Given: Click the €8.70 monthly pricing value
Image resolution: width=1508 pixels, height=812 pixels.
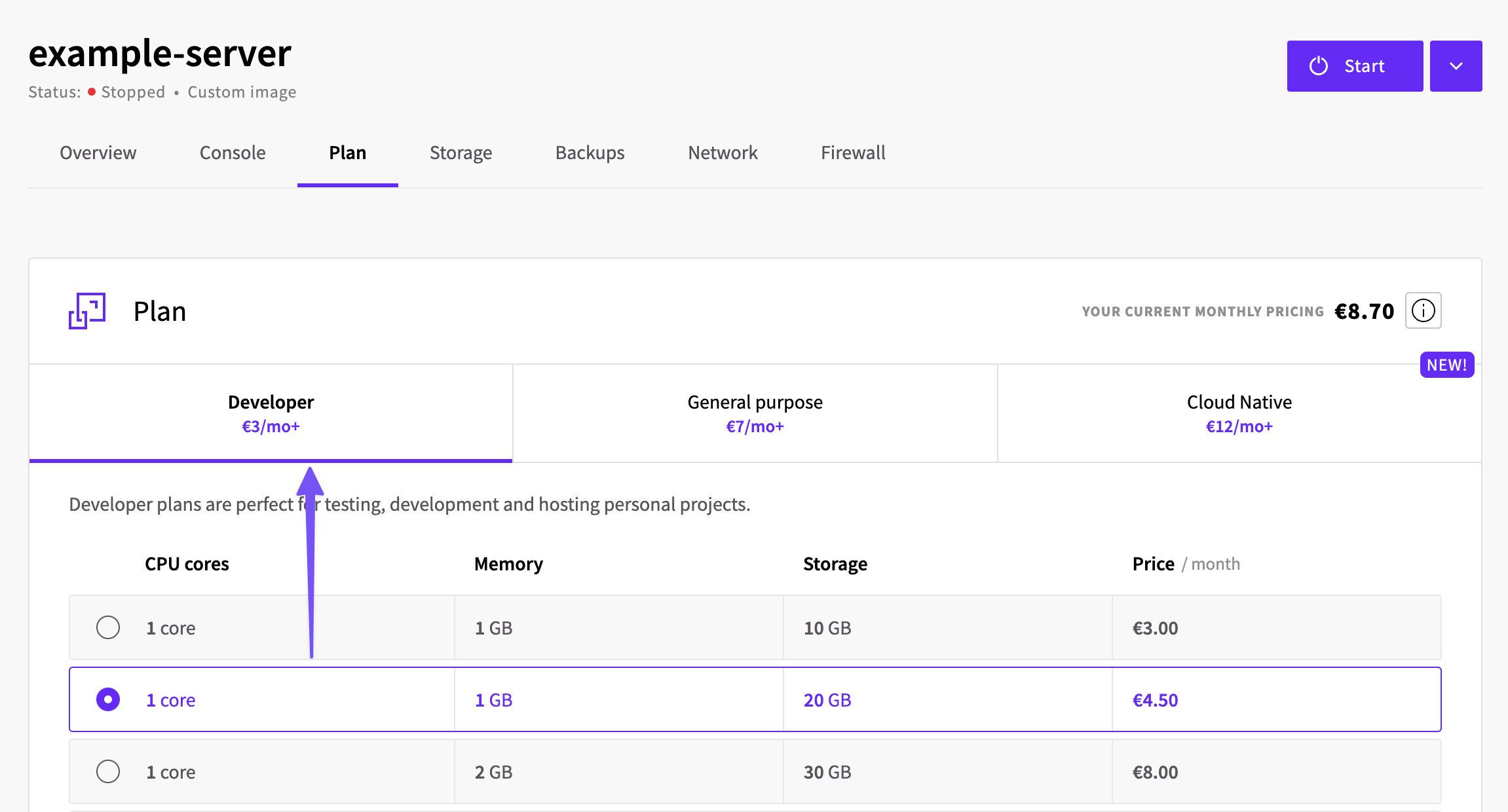Looking at the screenshot, I should point(1365,311).
